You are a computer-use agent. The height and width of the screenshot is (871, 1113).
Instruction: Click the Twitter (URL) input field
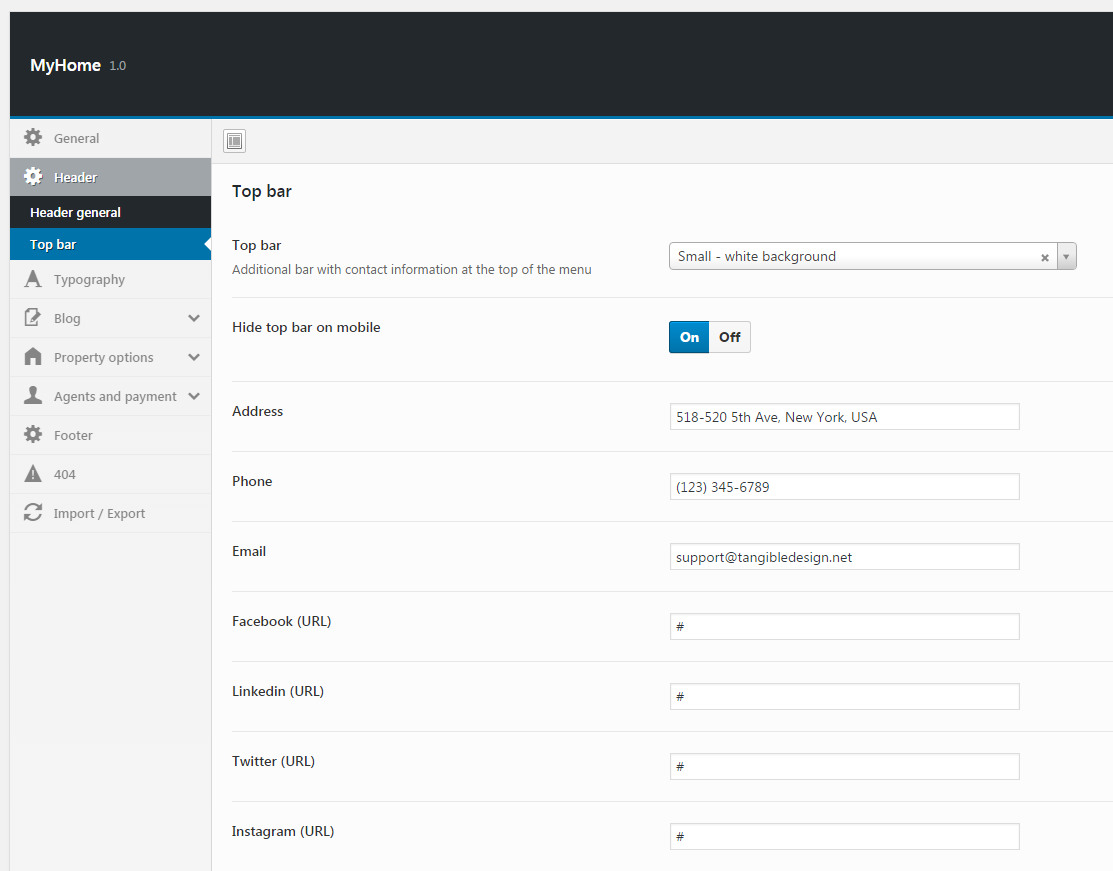tap(845, 767)
